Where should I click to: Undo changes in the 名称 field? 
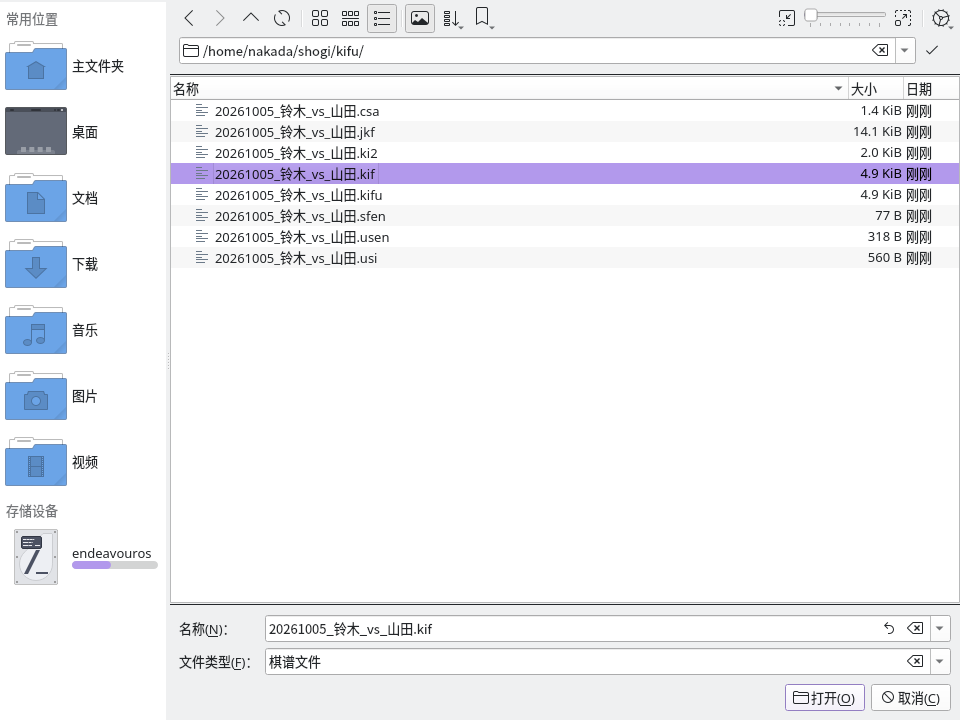pyautogui.click(x=889, y=628)
